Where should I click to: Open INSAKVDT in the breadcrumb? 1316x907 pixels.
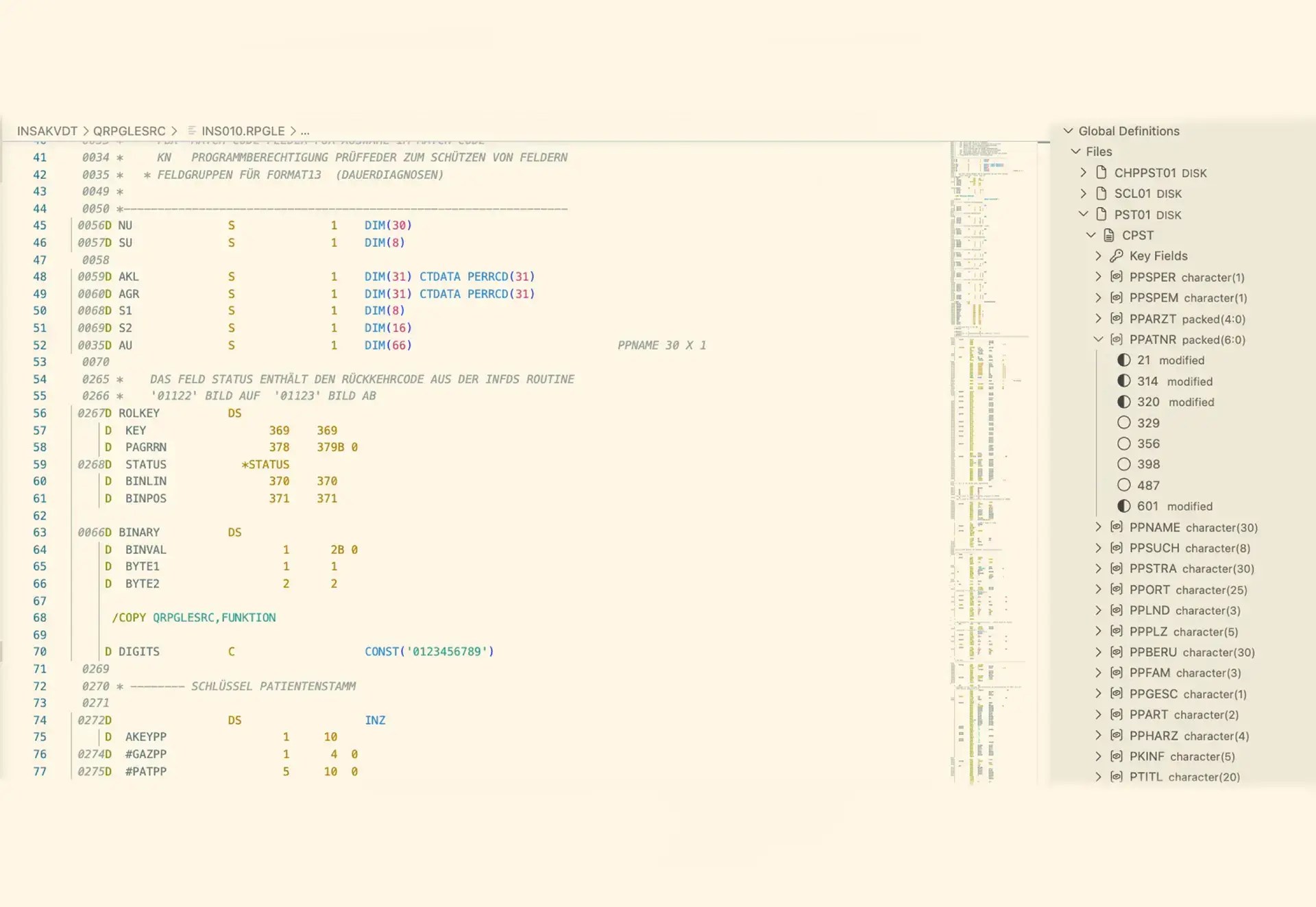tap(47, 131)
